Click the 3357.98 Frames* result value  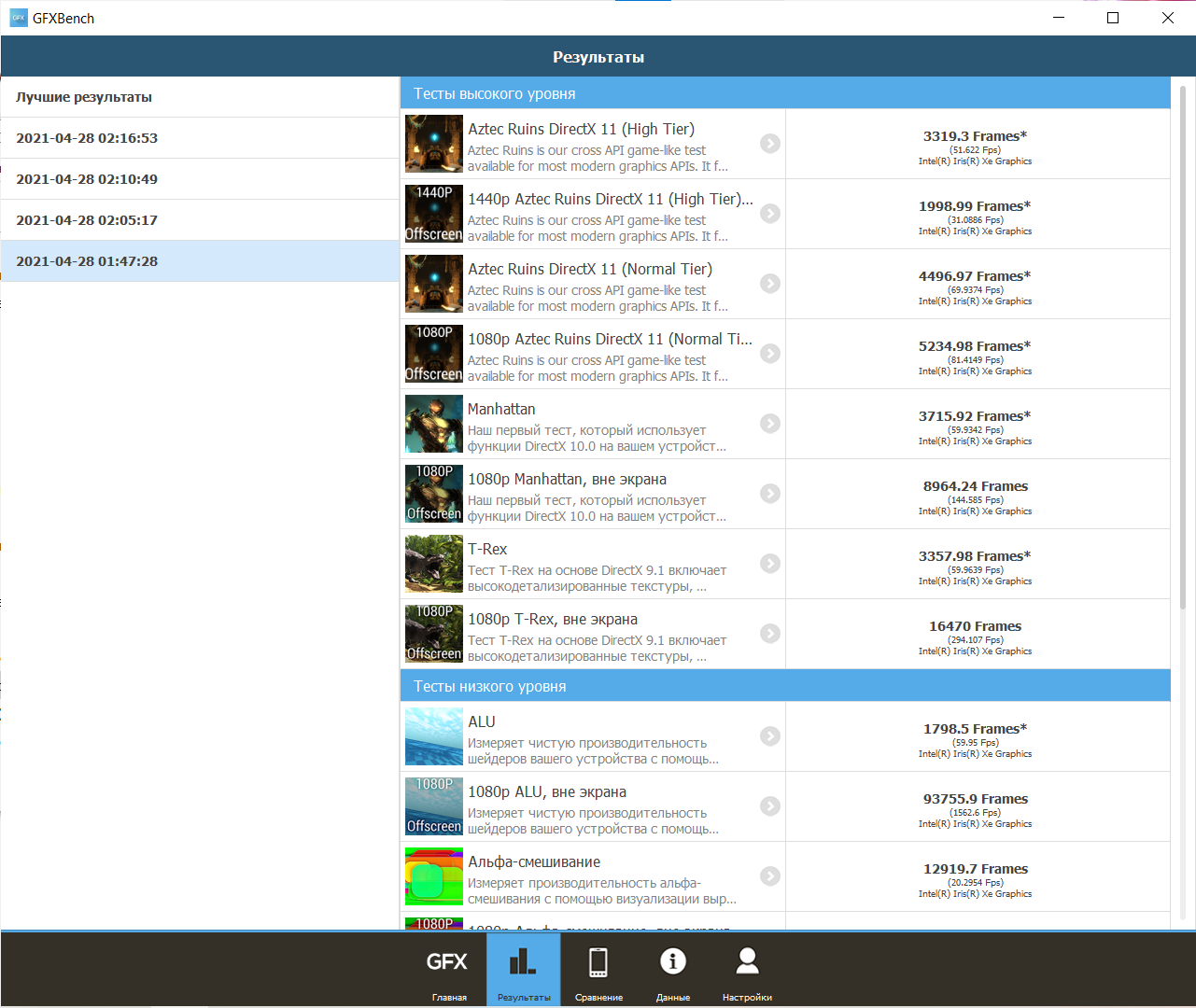click(x=975, y=556)
